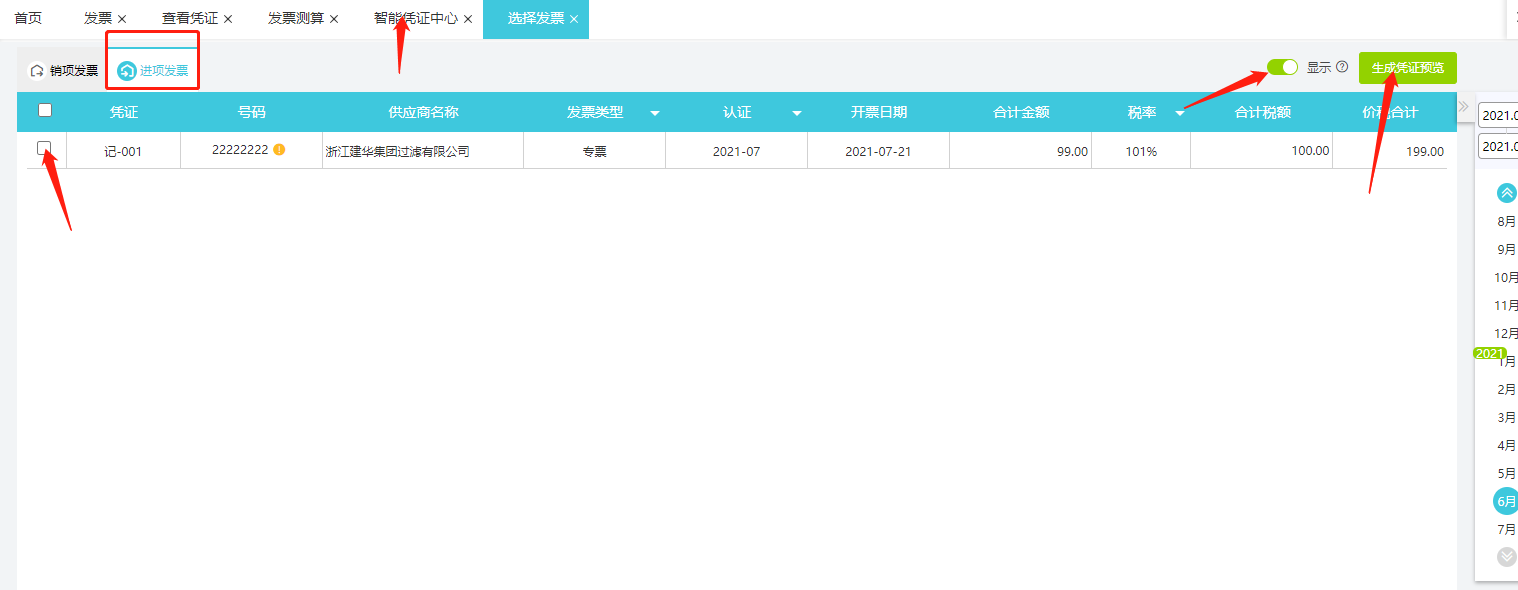Viewport: 1518px width, 590px height.
Task: Close the 选择发票 tab
Action: click(x=574, y=19)
